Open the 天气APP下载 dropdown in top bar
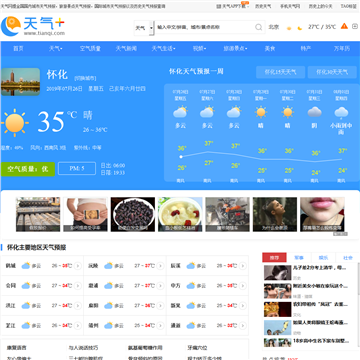The width and height of the screenshot is (360, 360). coord(233,6)
